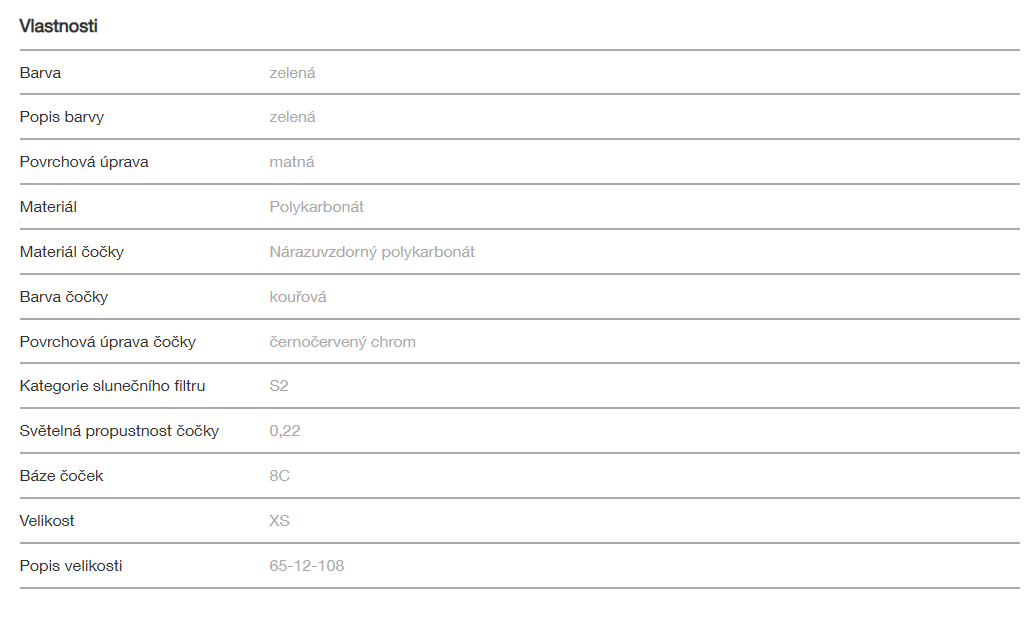
Task: Select the zelená value beside Barva
Action: (292, 73)
